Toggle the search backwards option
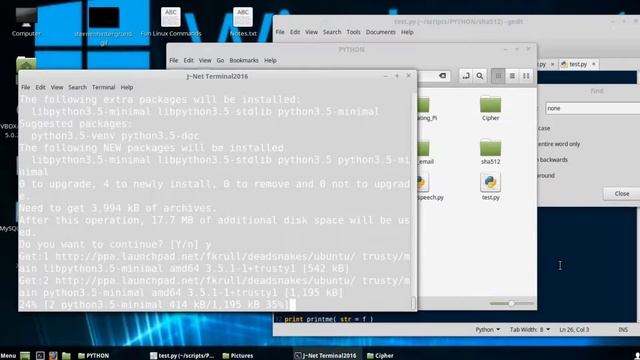 point(553,160)
